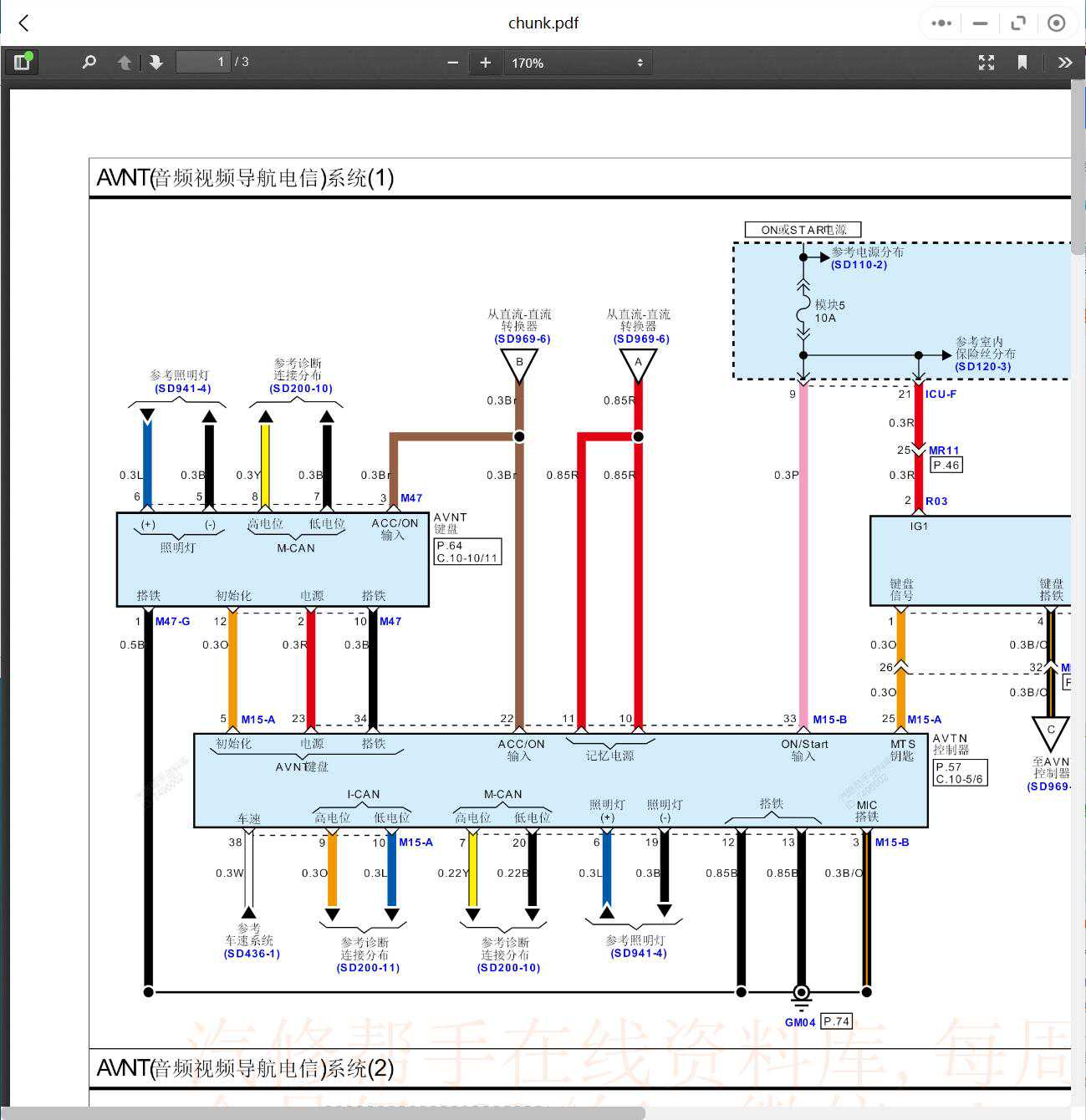
Task: Open the three-dot more options menu
Action: coord(941,23)
